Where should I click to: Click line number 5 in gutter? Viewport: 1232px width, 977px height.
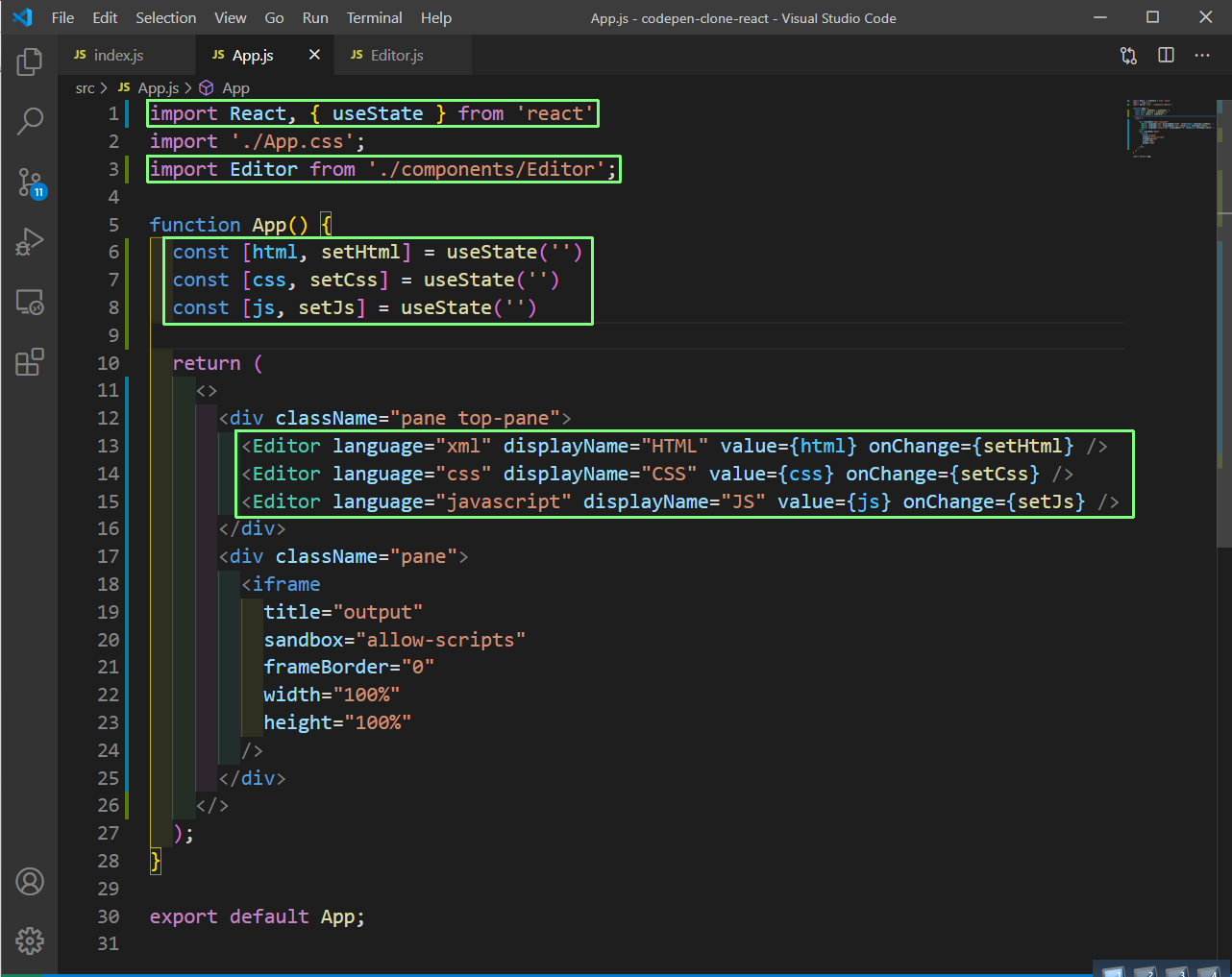pyautogui.click(x=113, y=225)
